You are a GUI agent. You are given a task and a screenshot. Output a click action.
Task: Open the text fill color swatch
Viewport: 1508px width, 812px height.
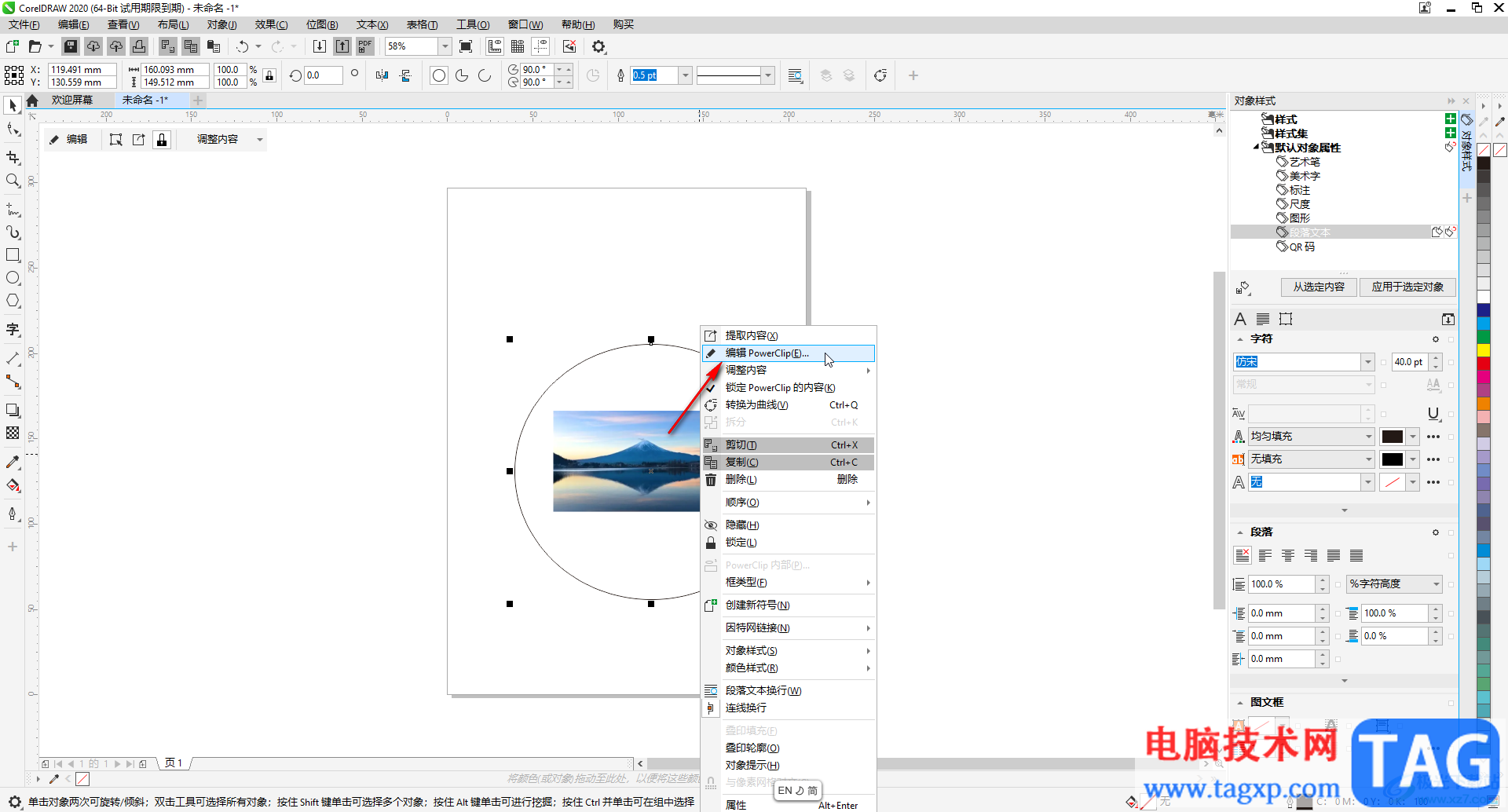[1392, 437]
